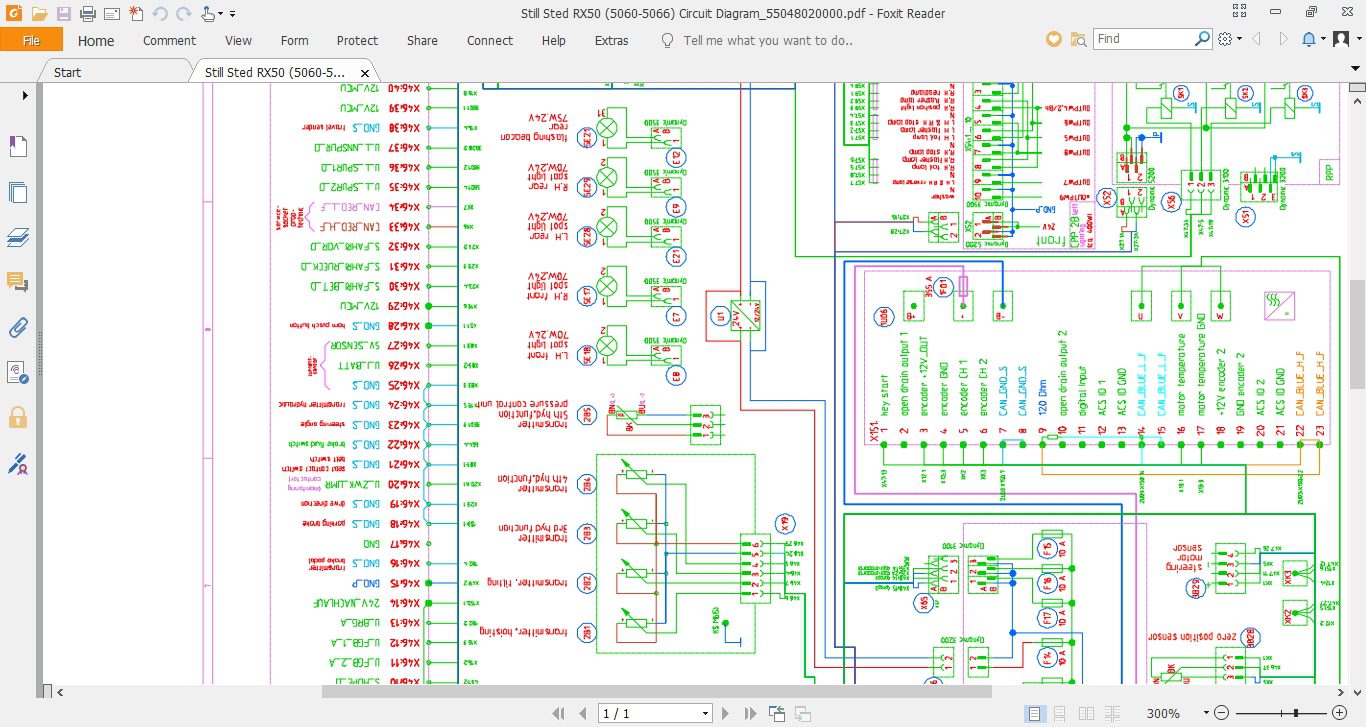
Task: Switch to the Start document tab
Action: [x=67, y=72]
